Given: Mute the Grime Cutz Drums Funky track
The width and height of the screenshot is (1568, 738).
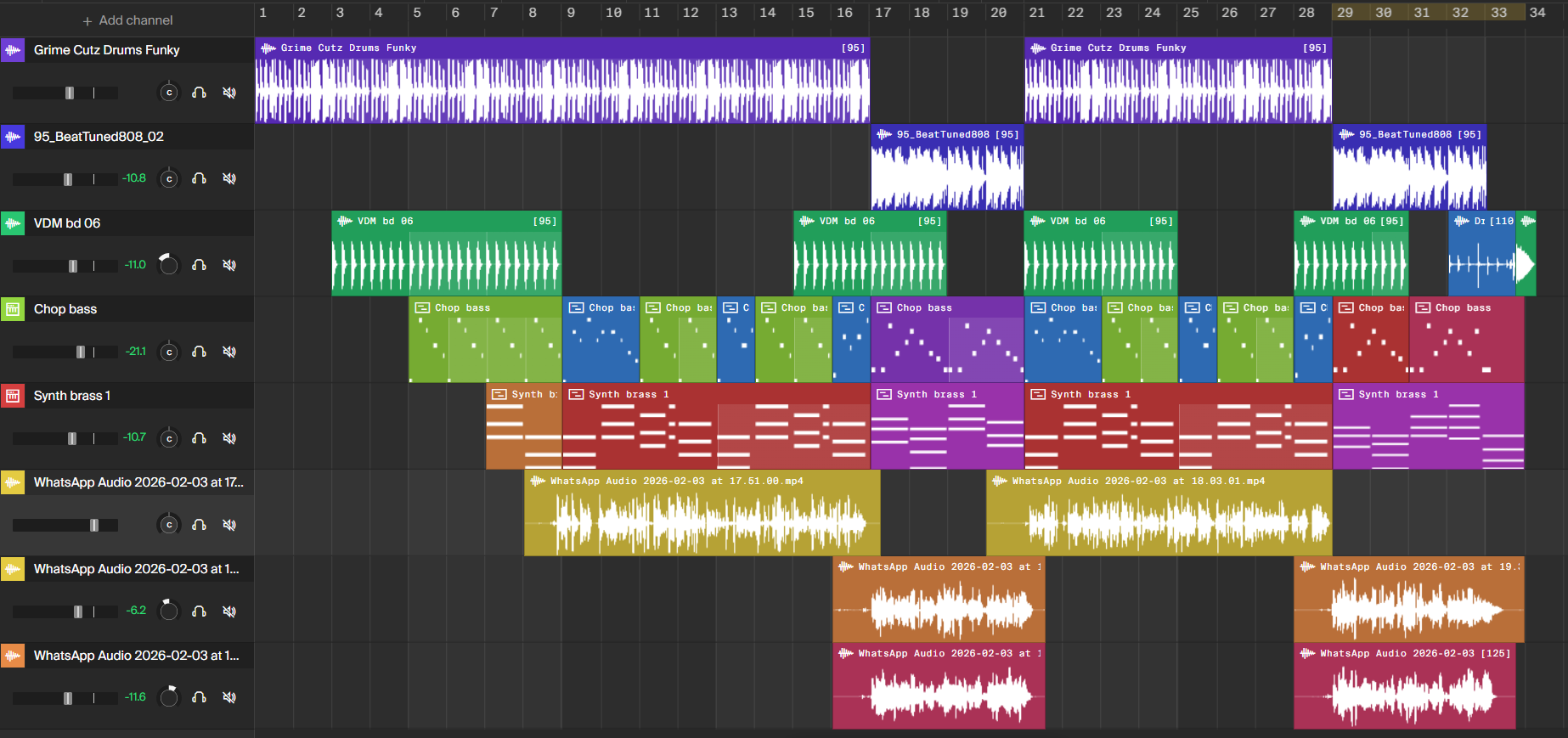Looking at the screenshot, I should 229,93.
